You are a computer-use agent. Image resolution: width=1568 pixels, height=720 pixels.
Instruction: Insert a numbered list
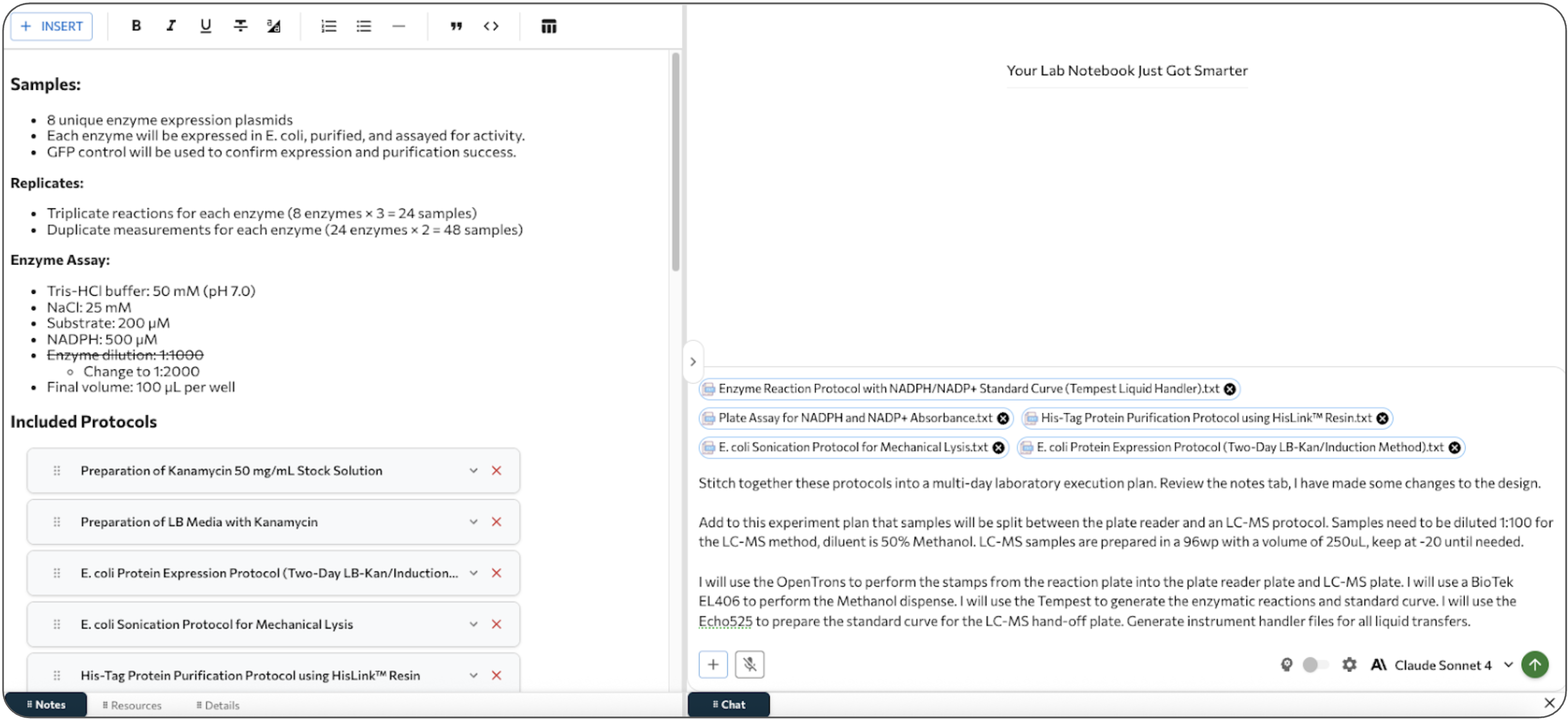click(329, 26)
